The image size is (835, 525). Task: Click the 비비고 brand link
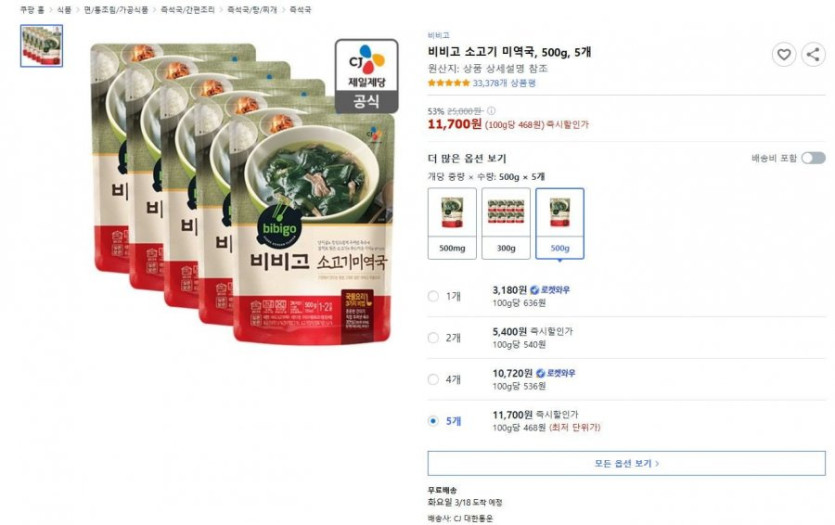click(x=438, y=35)
